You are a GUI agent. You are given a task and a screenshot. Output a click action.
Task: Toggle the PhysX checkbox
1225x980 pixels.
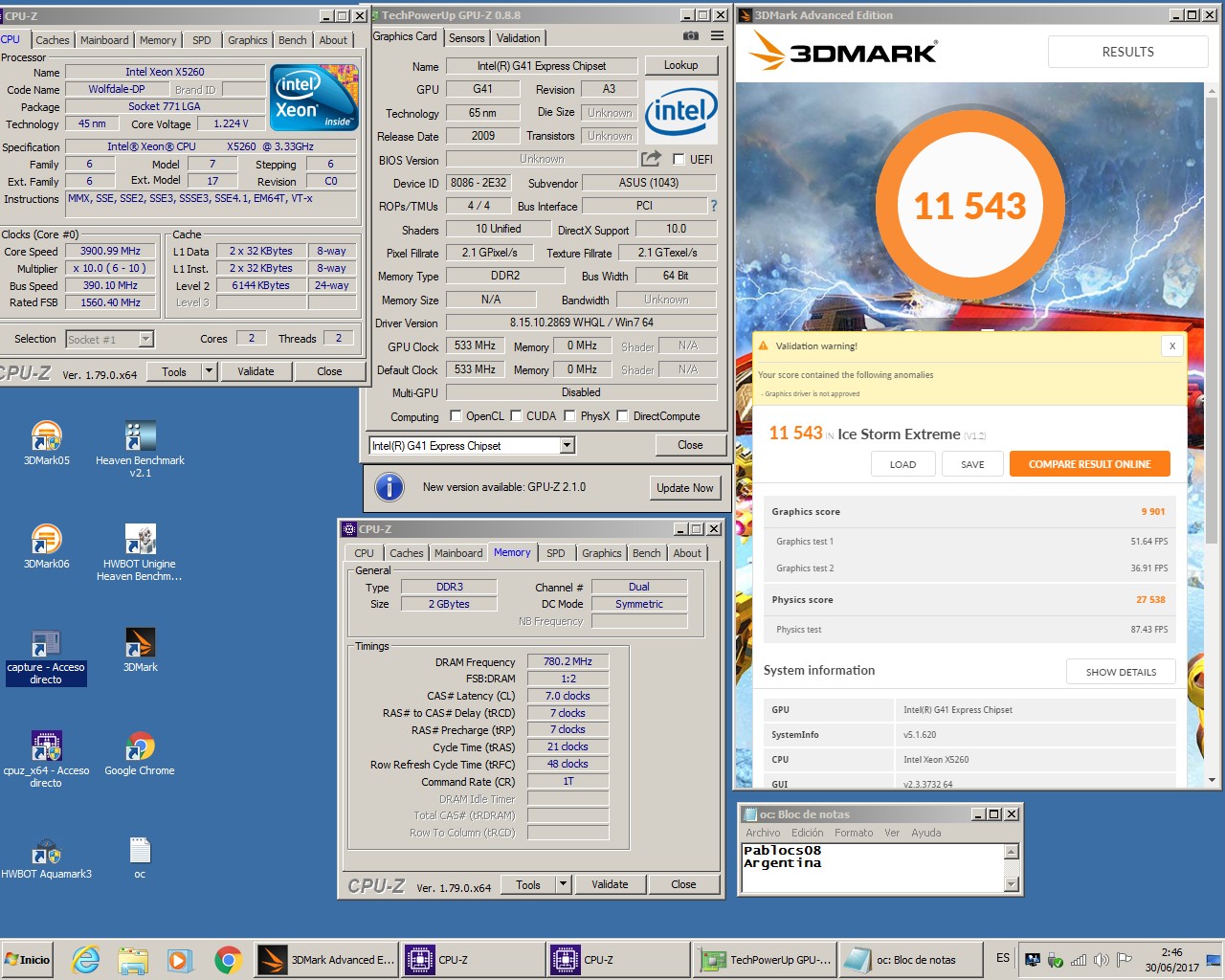(x=569, y=416)
